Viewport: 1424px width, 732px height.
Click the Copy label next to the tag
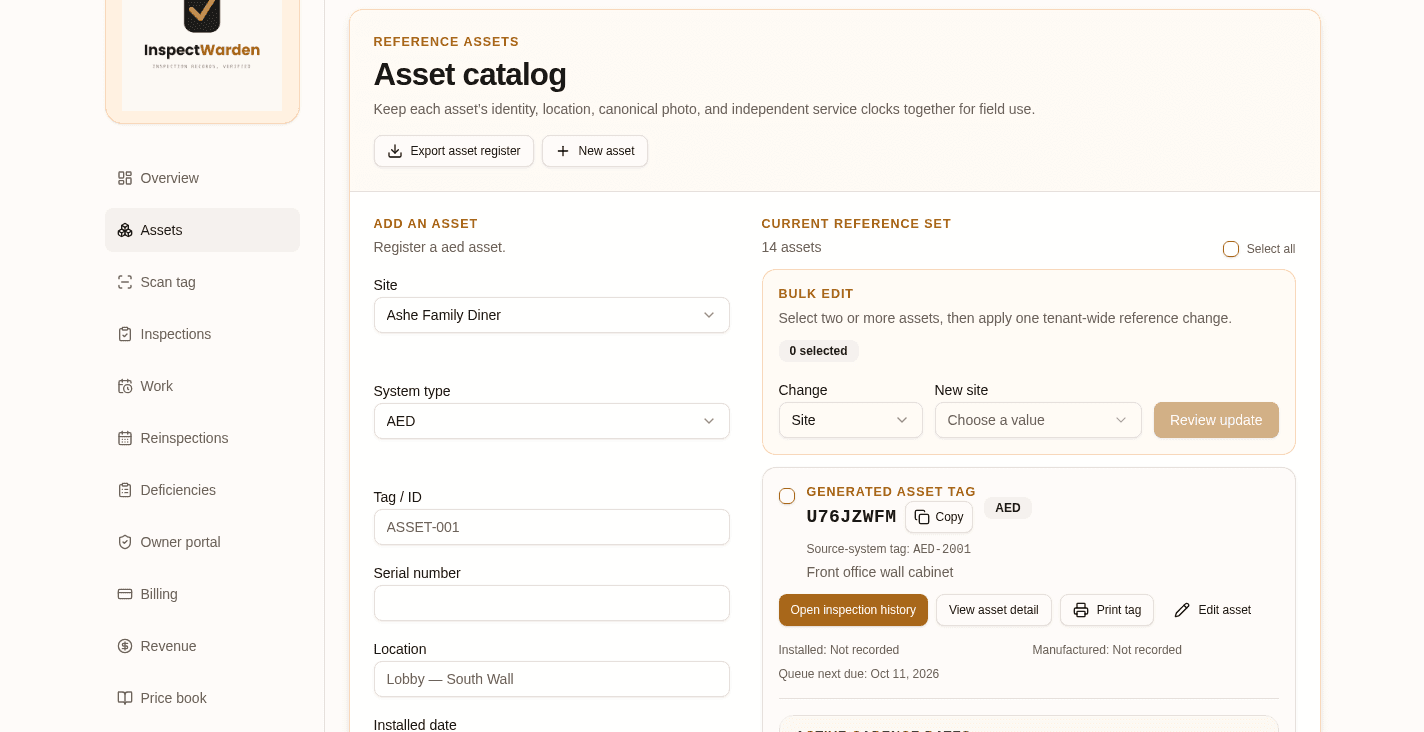click(x=950, y=517)
